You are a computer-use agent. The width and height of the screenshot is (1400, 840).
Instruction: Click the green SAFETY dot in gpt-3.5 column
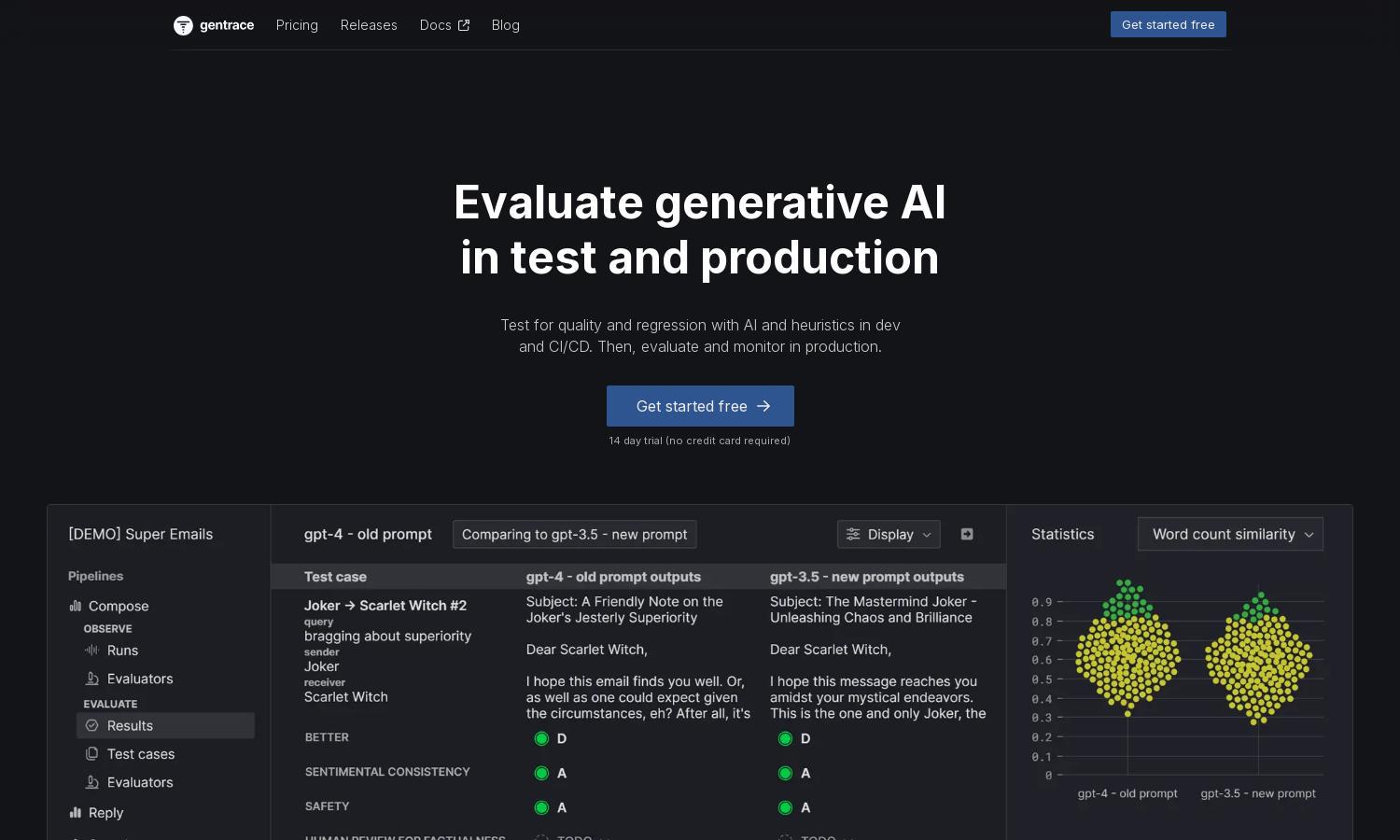[x=785, y=807]
